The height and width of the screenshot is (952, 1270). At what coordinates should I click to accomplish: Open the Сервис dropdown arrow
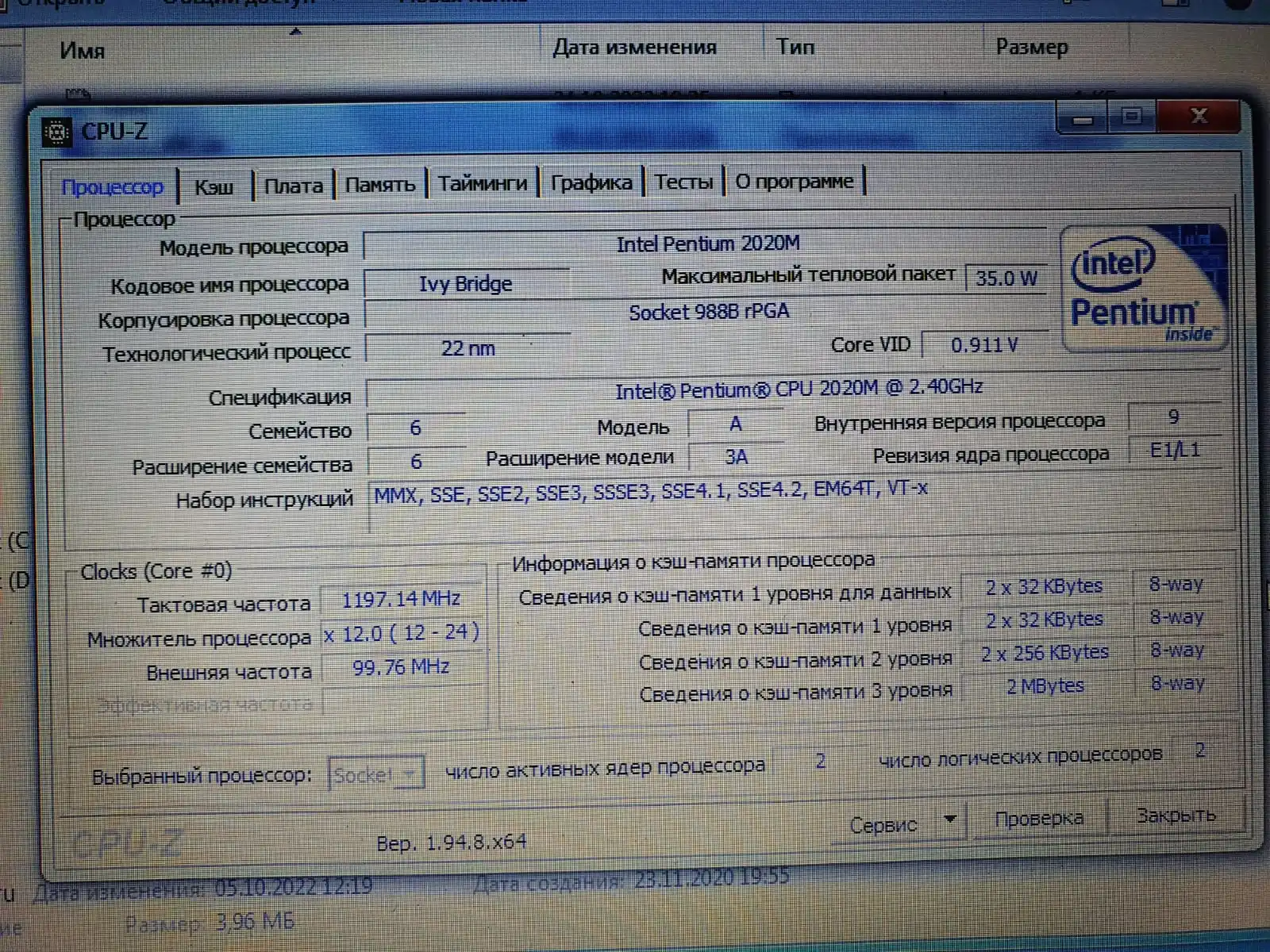click(950, 820)
